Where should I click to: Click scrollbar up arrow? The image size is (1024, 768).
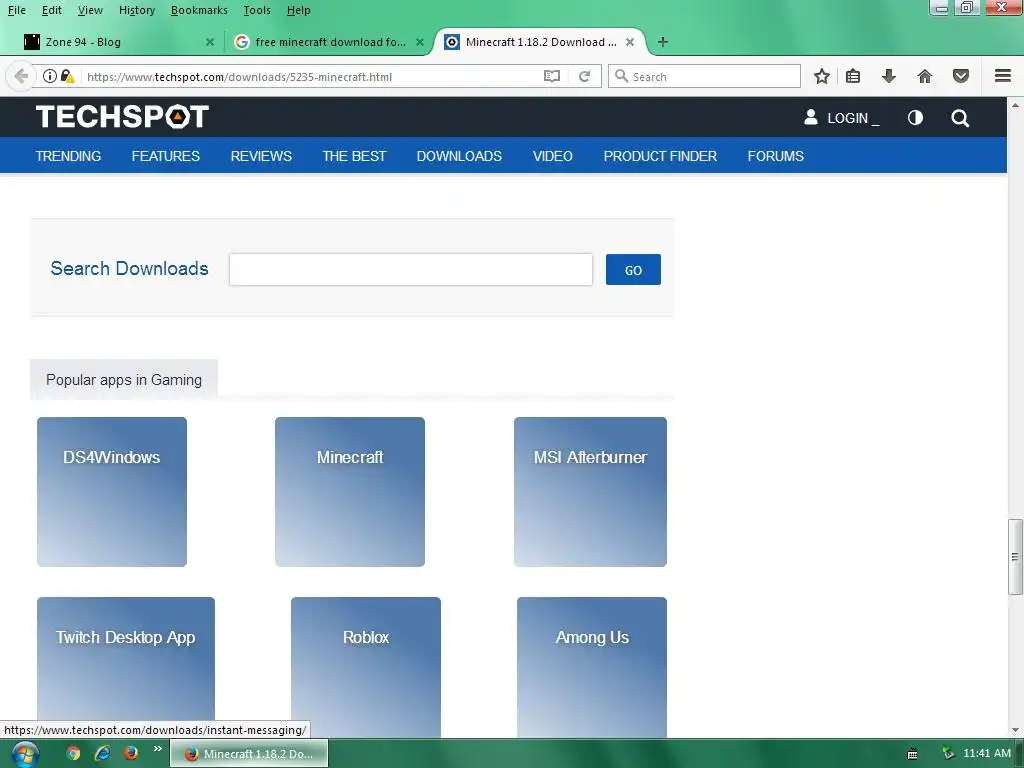tap(1015, 104)
